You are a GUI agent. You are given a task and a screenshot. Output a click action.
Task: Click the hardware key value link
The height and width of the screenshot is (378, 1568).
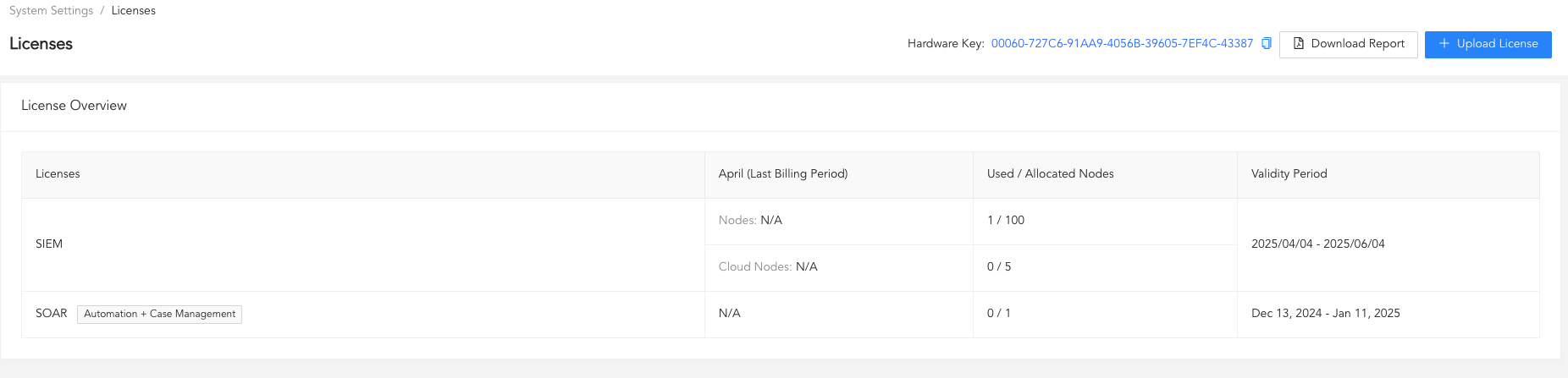(x=1122, y=44)
